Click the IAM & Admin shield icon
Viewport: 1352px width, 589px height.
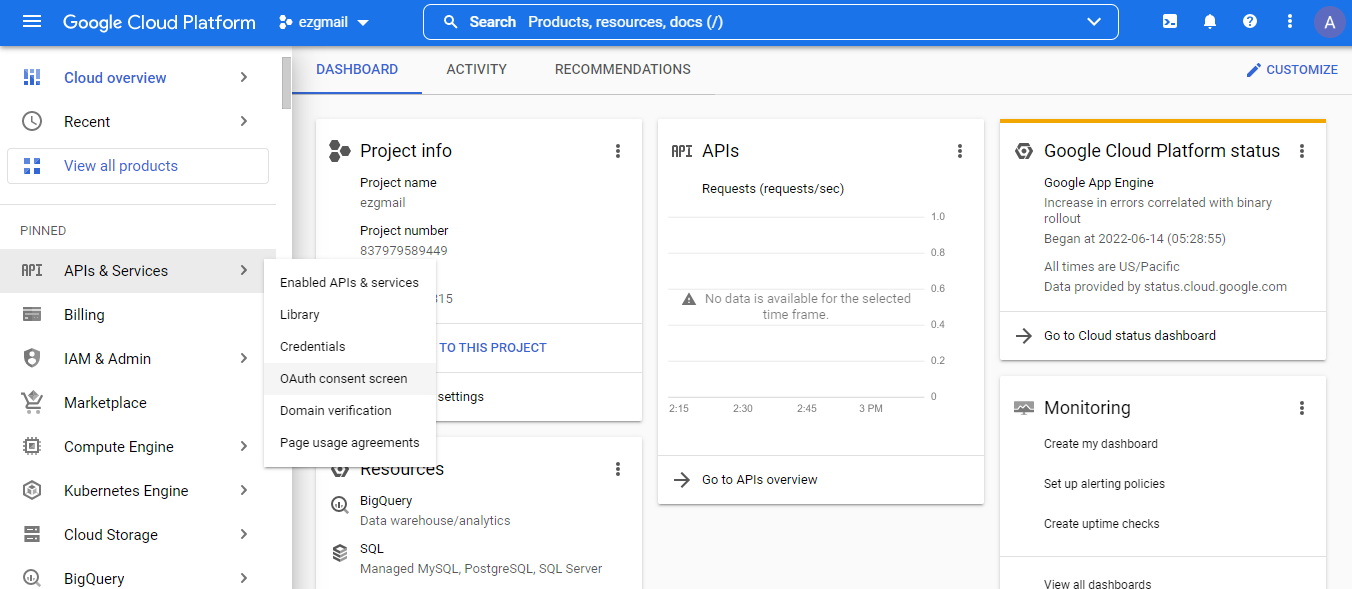[x=32, y=359]
